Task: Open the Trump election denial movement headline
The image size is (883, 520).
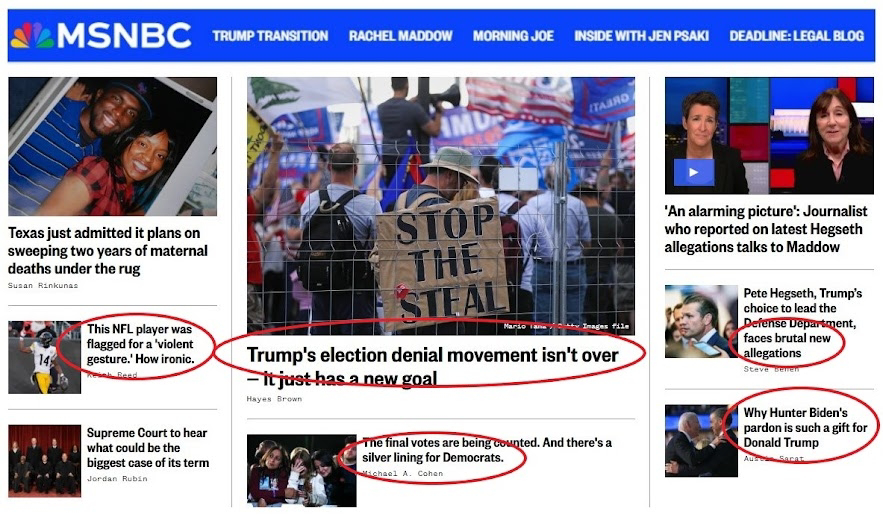Action: click(x=432, y=366)
